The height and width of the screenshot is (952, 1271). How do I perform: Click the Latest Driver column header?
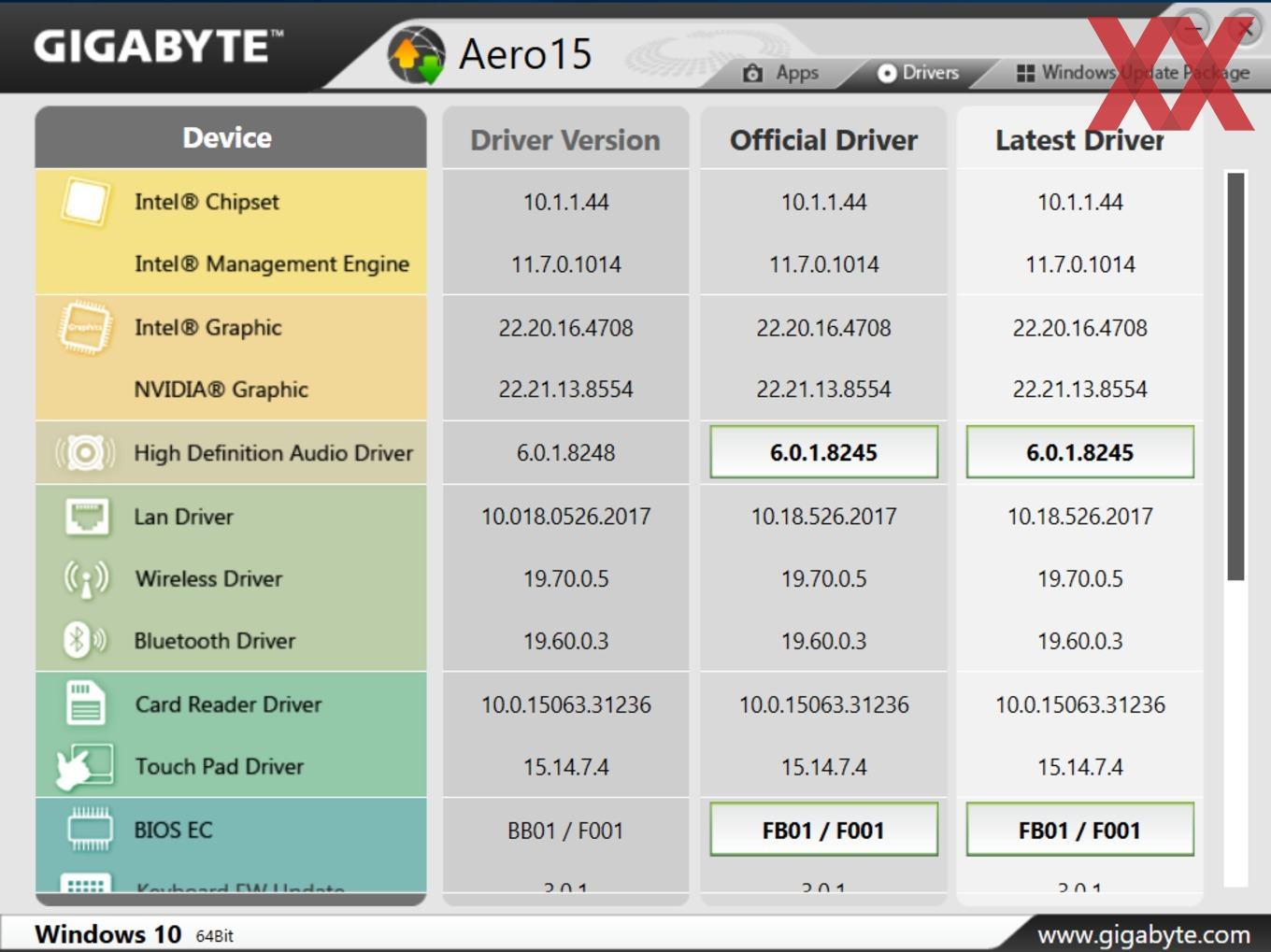pyautogui.click(x=1079, y=140)
